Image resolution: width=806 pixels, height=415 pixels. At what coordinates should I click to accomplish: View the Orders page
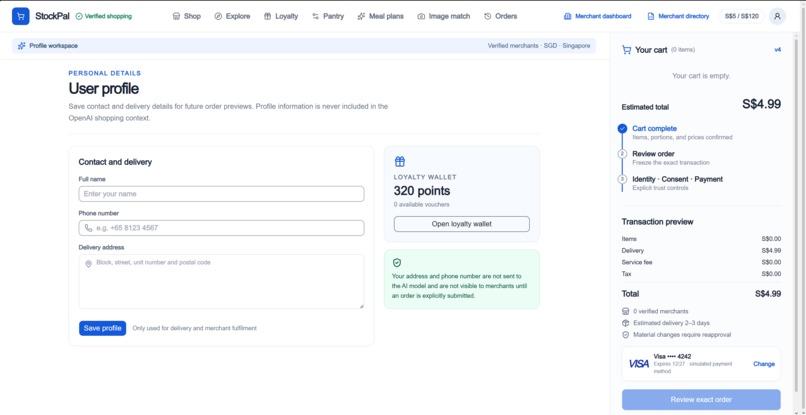click(501, 16)
